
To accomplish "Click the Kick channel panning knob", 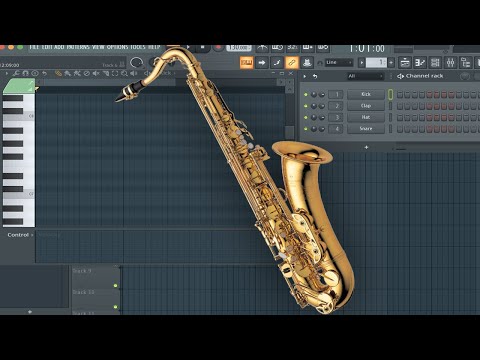I will (x=314, y=95).
